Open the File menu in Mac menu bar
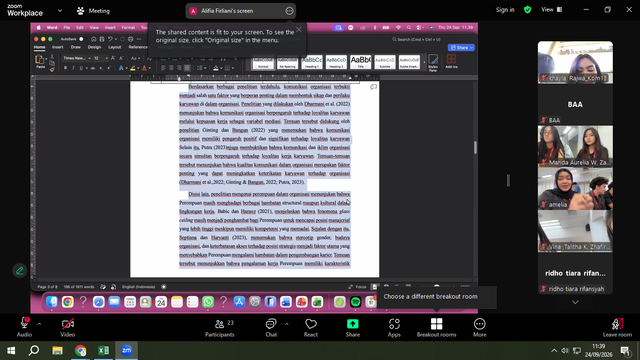The height and width of the screenshot is (360, 640). (67, 28)
